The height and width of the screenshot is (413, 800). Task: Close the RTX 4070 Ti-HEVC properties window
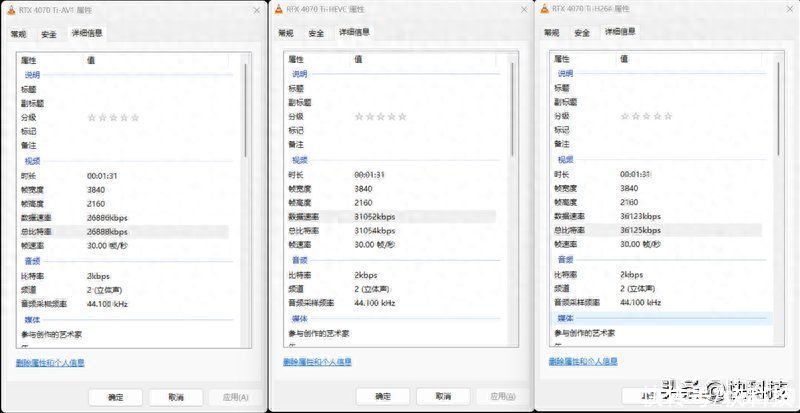pos(523,10)
